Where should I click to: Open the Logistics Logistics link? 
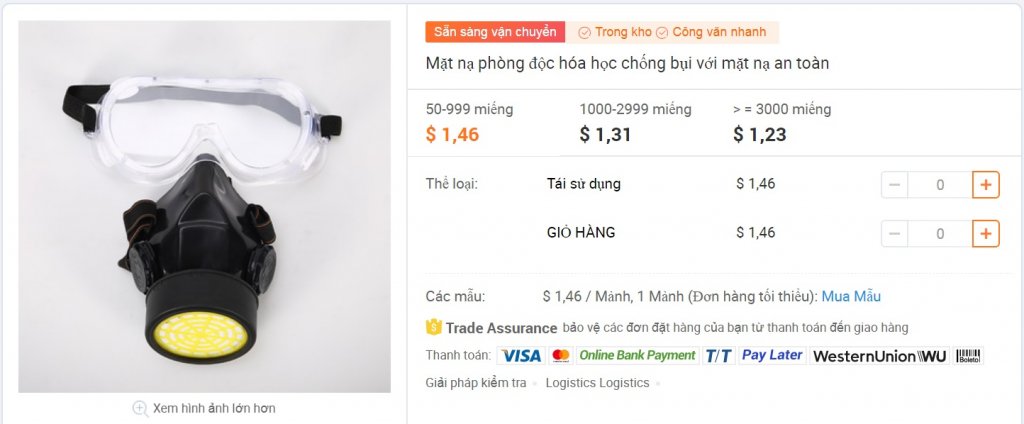pyautogui.click(x=598, y=383)
